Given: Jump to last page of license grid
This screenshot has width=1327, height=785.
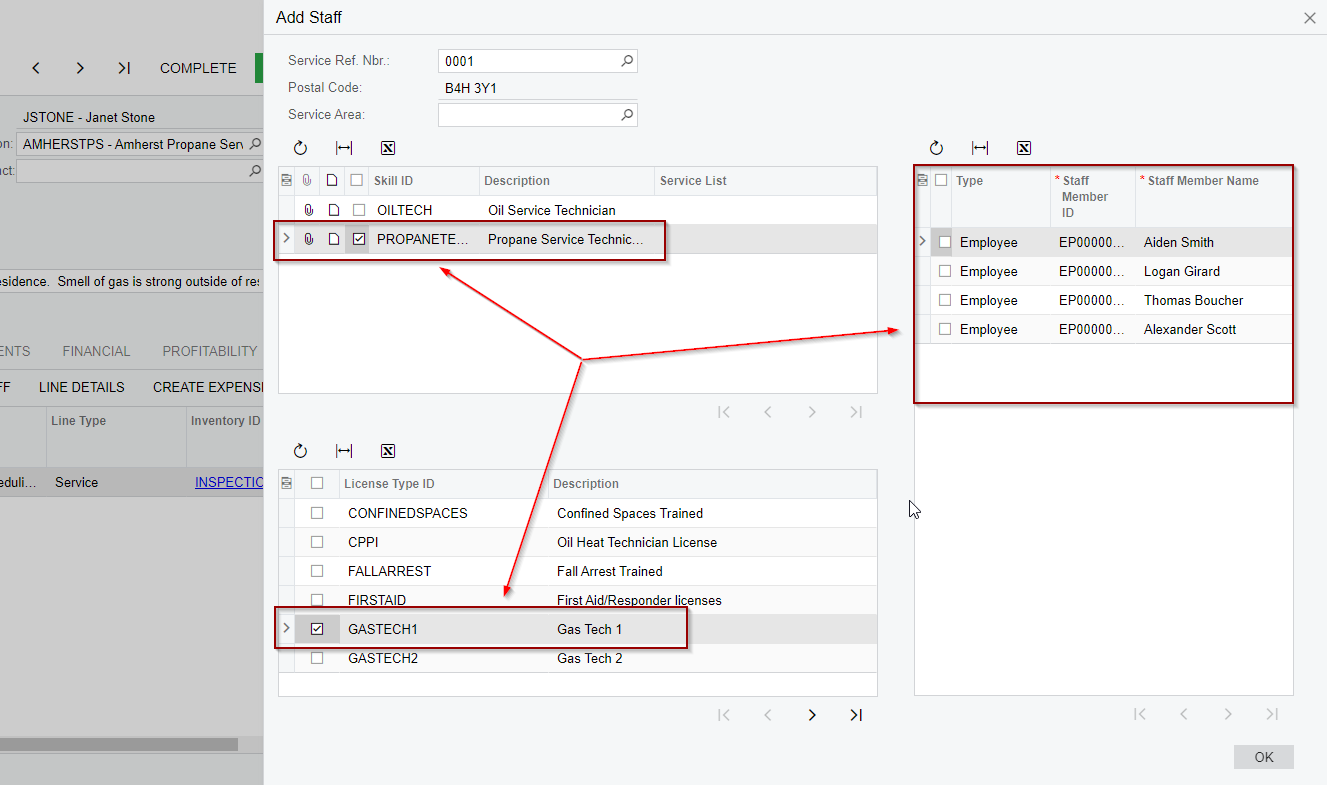Looking at the screenshot, I should point(856,715).
